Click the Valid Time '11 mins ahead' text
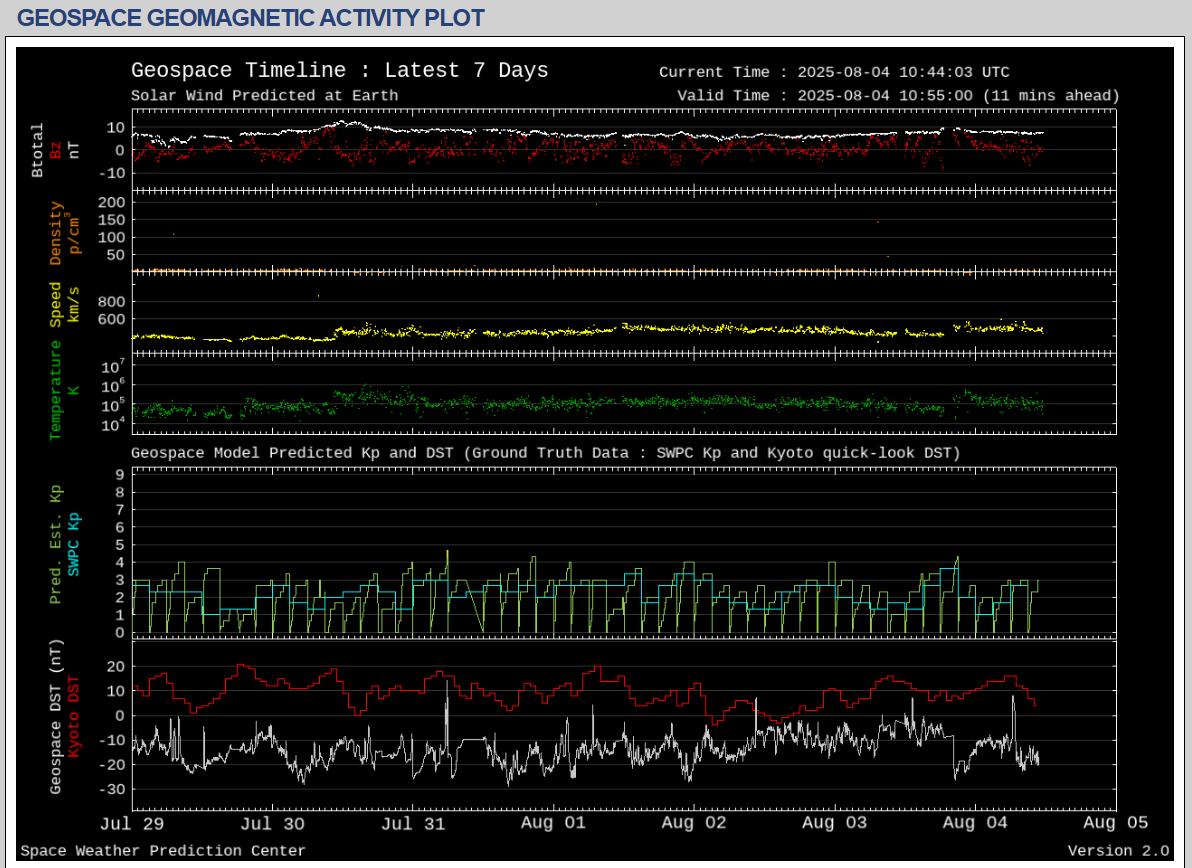The height and width of the screenshot is (868, 1192). 1051,96
